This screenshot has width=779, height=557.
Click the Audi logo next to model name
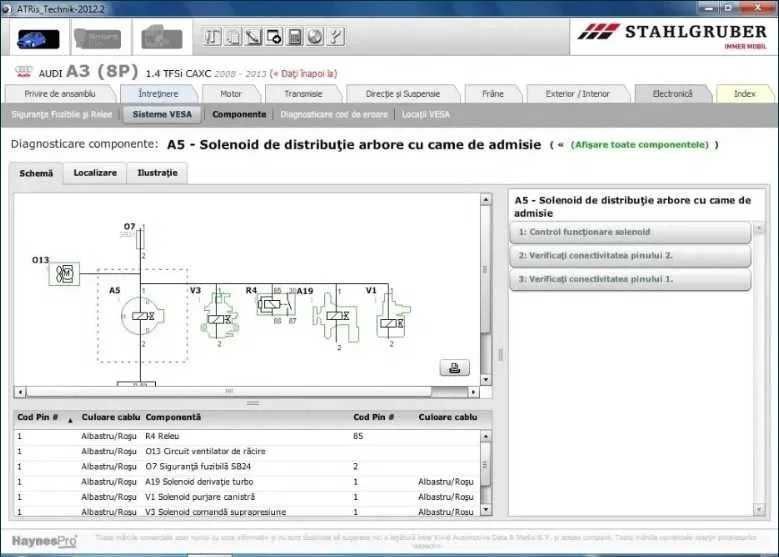23,73
